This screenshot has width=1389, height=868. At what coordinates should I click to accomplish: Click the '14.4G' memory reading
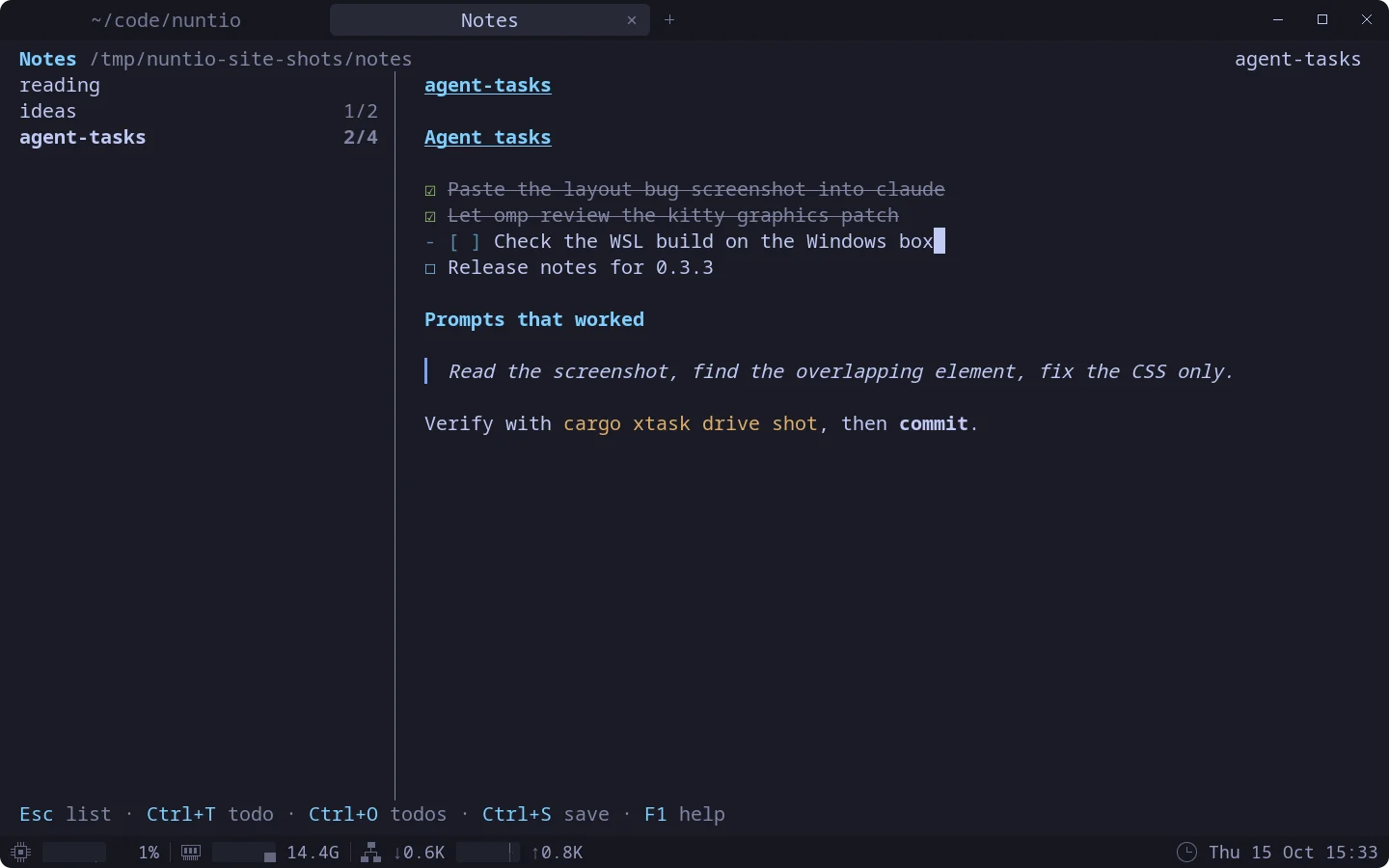pos(313,853)
